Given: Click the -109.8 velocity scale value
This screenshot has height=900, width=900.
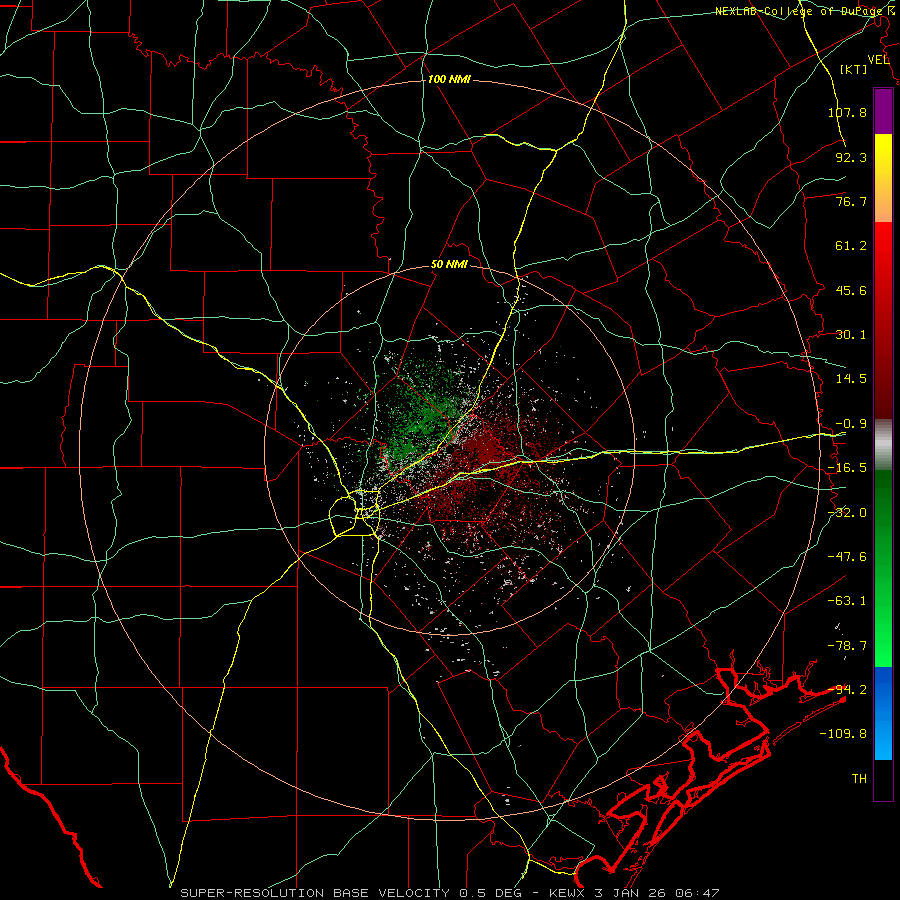Looking at the screenshot, I should (x=843, y=734).
